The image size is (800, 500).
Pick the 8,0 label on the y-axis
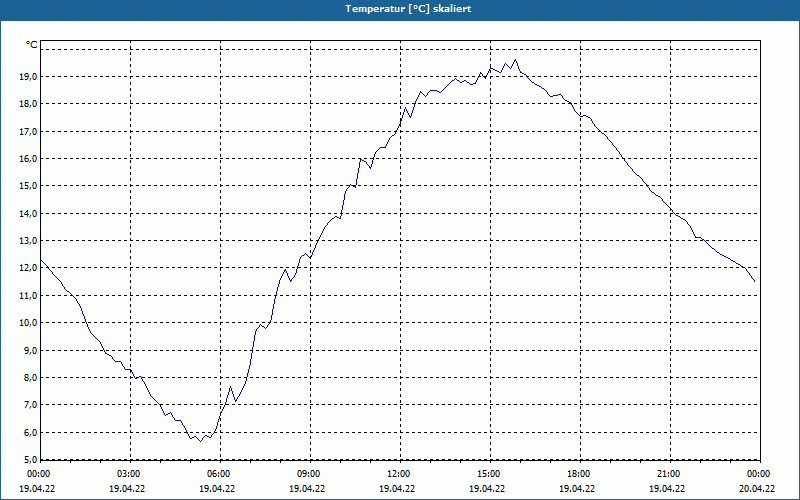[x=32, y=378]
